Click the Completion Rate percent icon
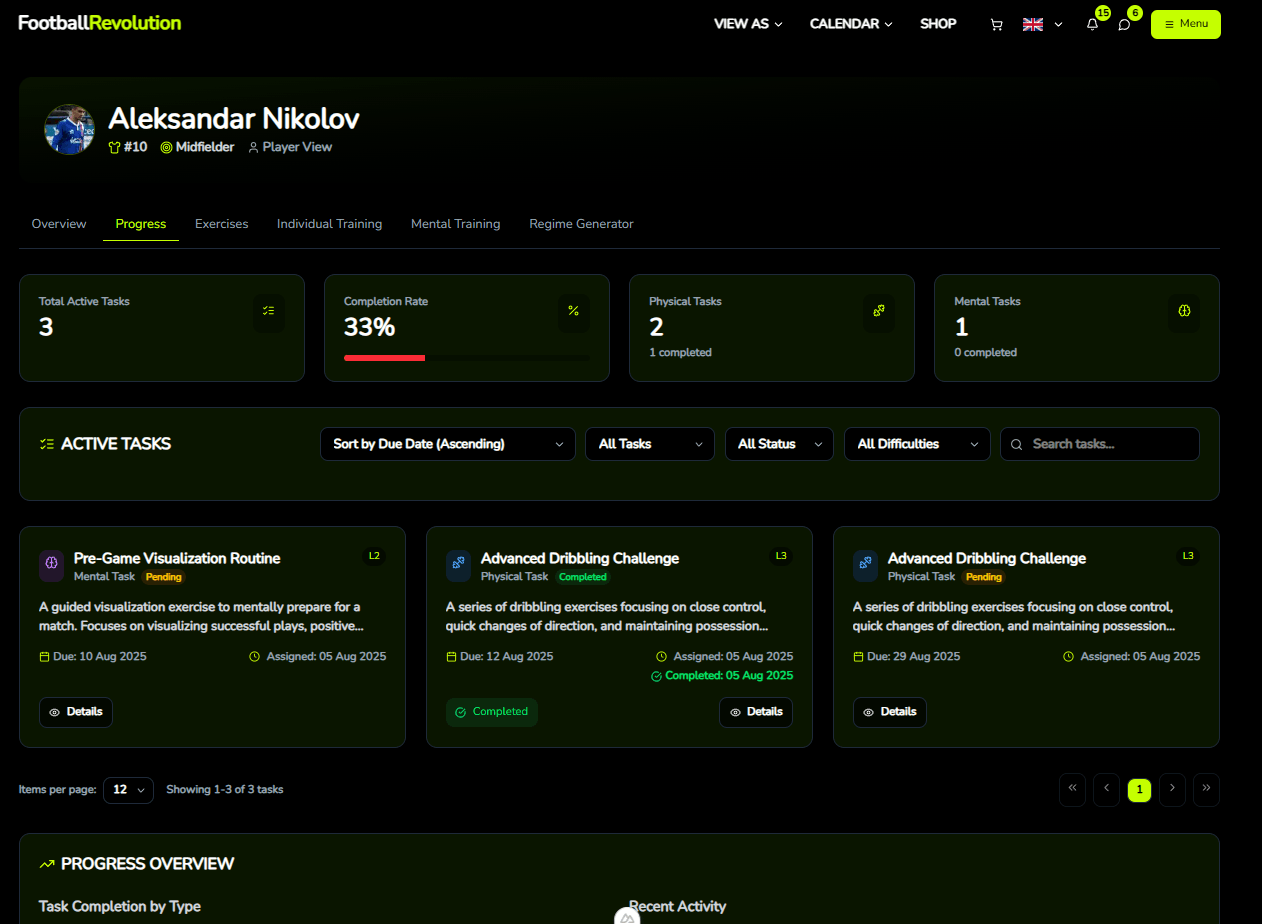This screenshot has height=924, width=1262. (x=573, y=311)
